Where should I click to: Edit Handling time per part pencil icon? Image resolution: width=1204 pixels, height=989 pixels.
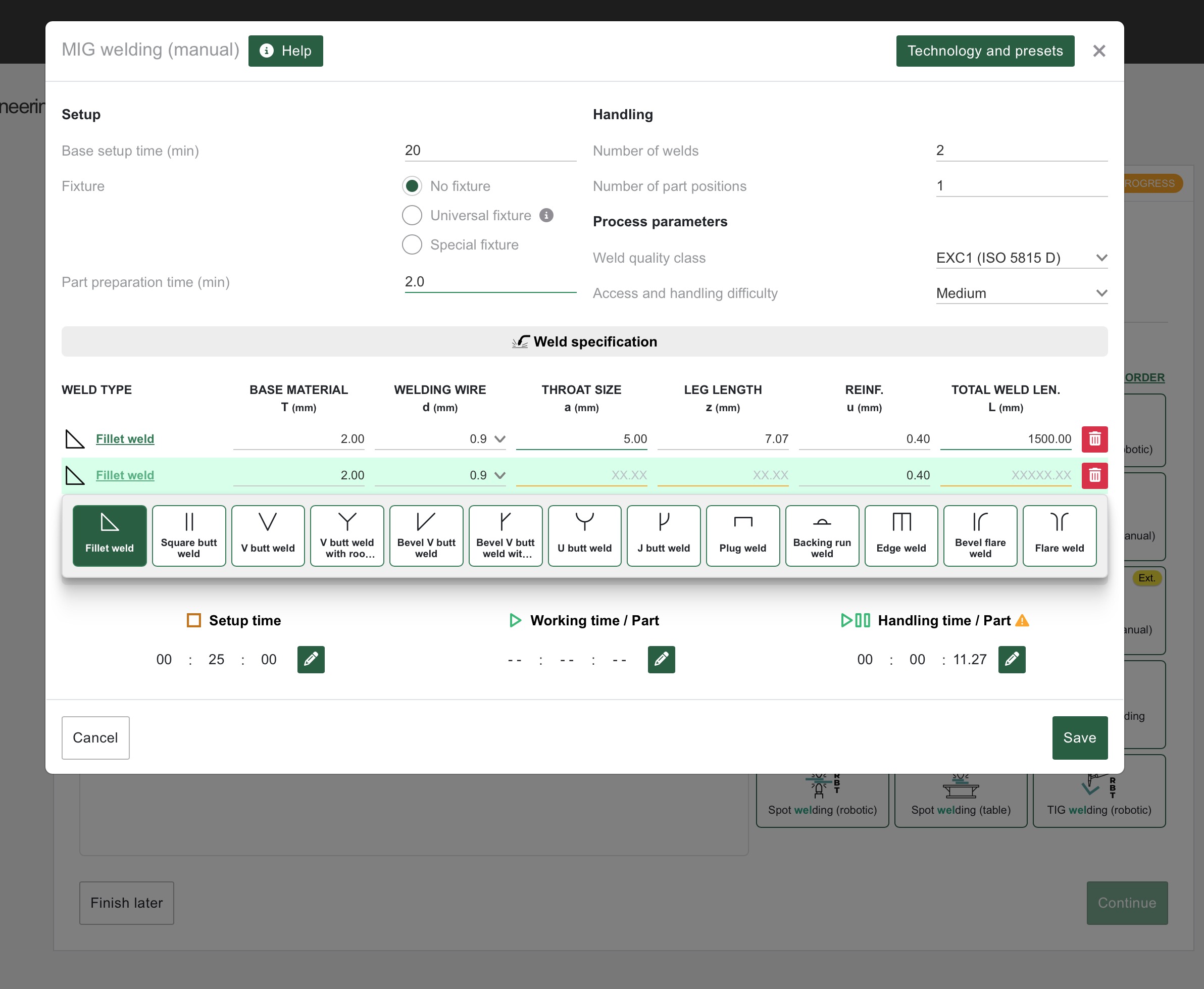(x=1012, y=659)
